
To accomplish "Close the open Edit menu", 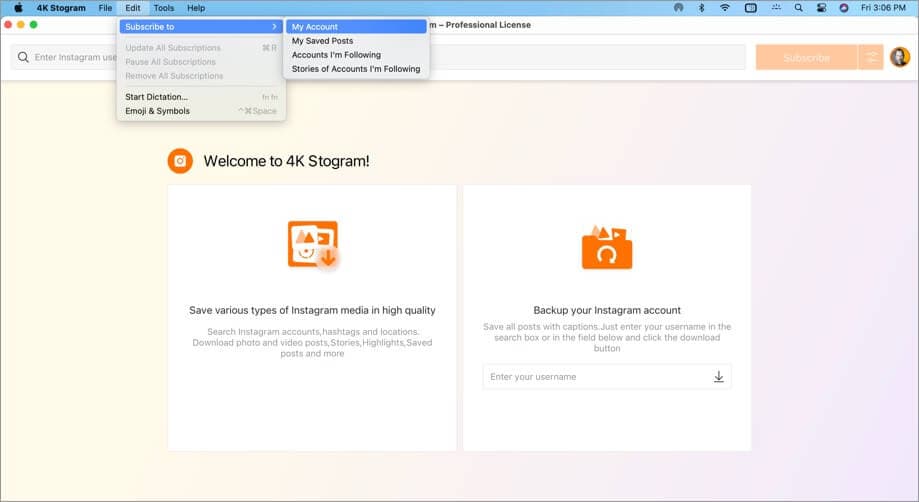I will click(x=133, y=8).
